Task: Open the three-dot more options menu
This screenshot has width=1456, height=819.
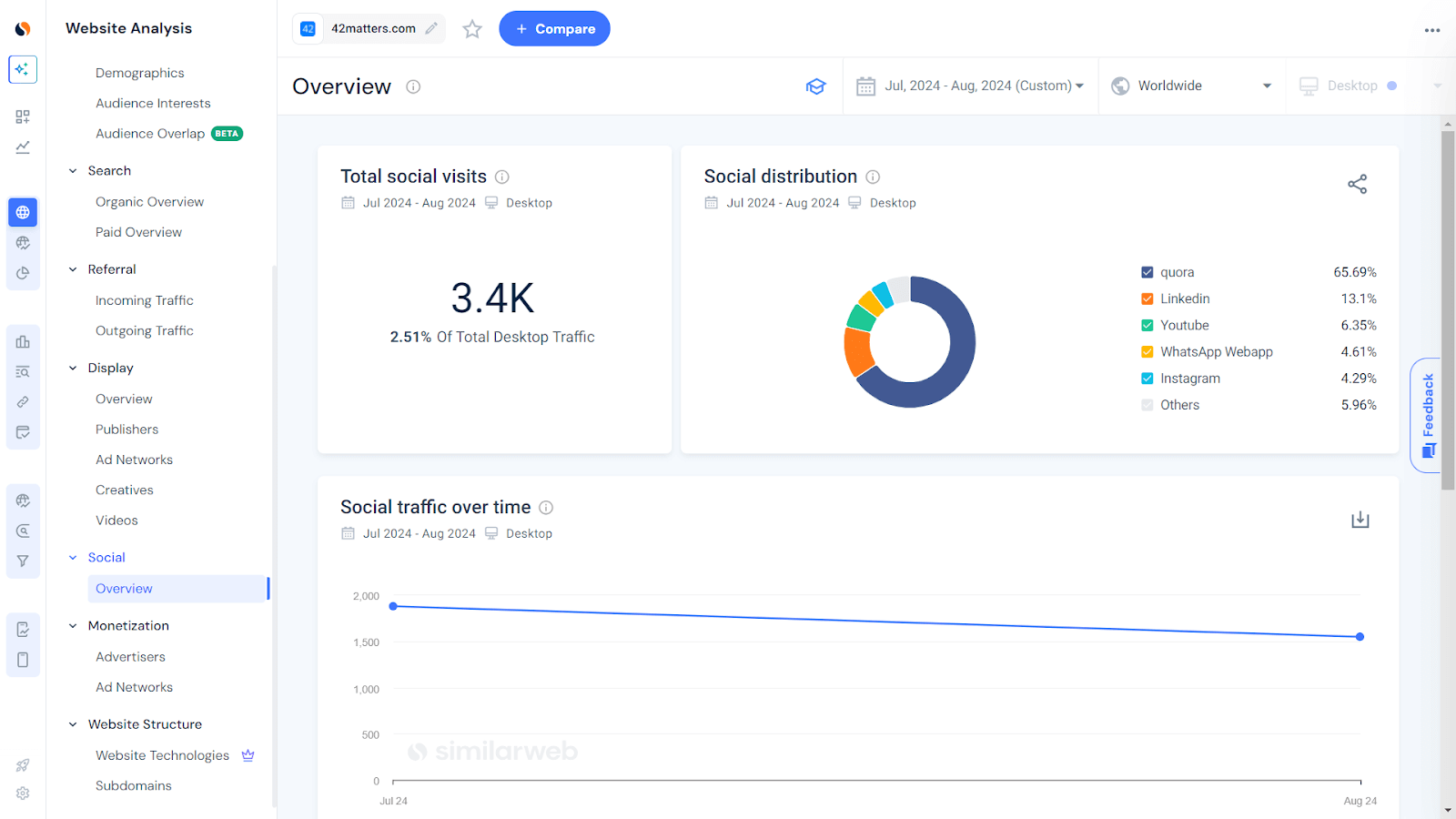Action: [x=1432, y=30]
